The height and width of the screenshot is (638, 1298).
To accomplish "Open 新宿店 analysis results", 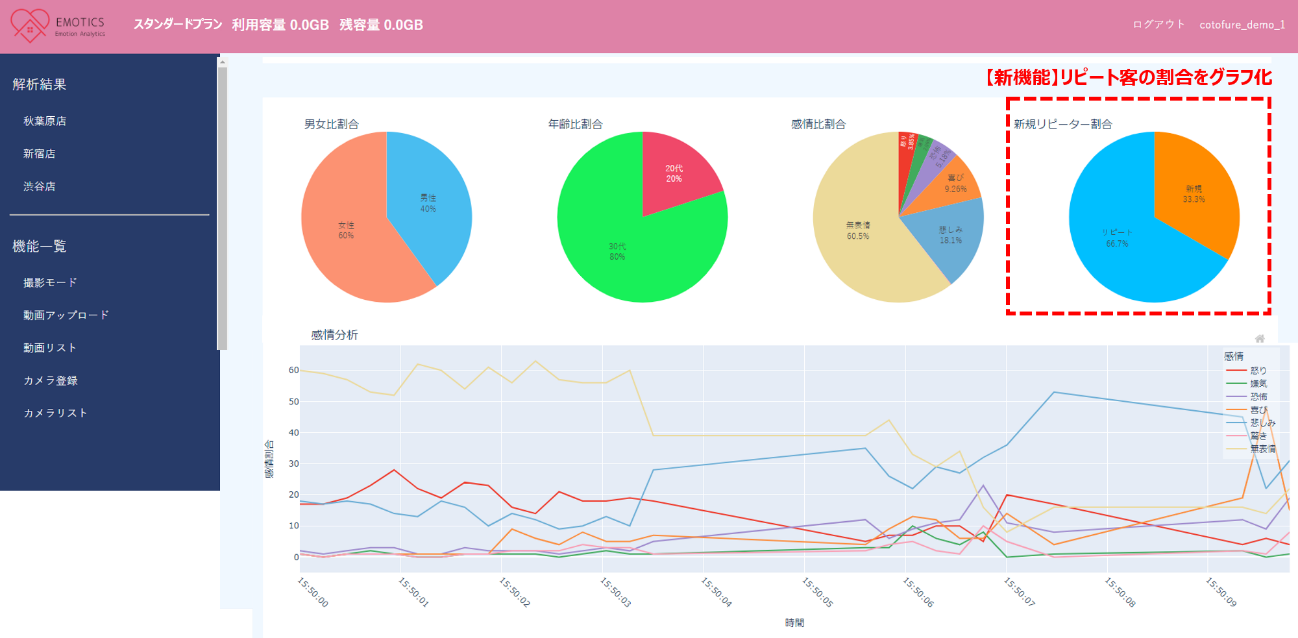I will 39,154.
